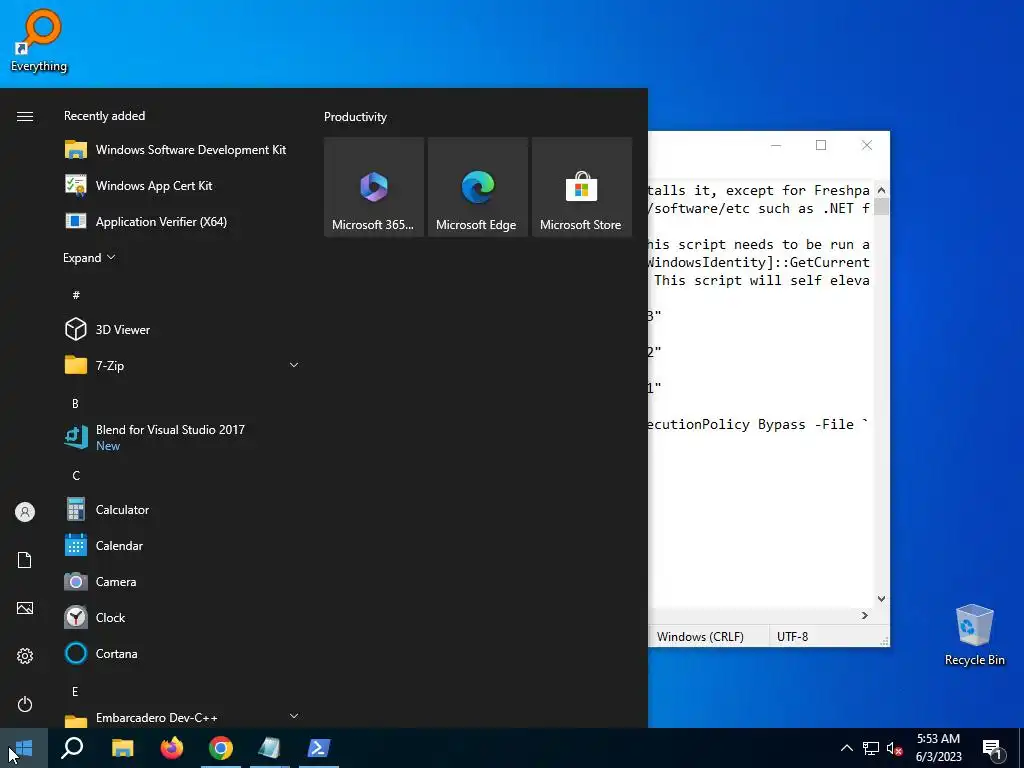The image size is (1024, 768).
Task: Jump to the E letter header
Action: pos(75,691)
